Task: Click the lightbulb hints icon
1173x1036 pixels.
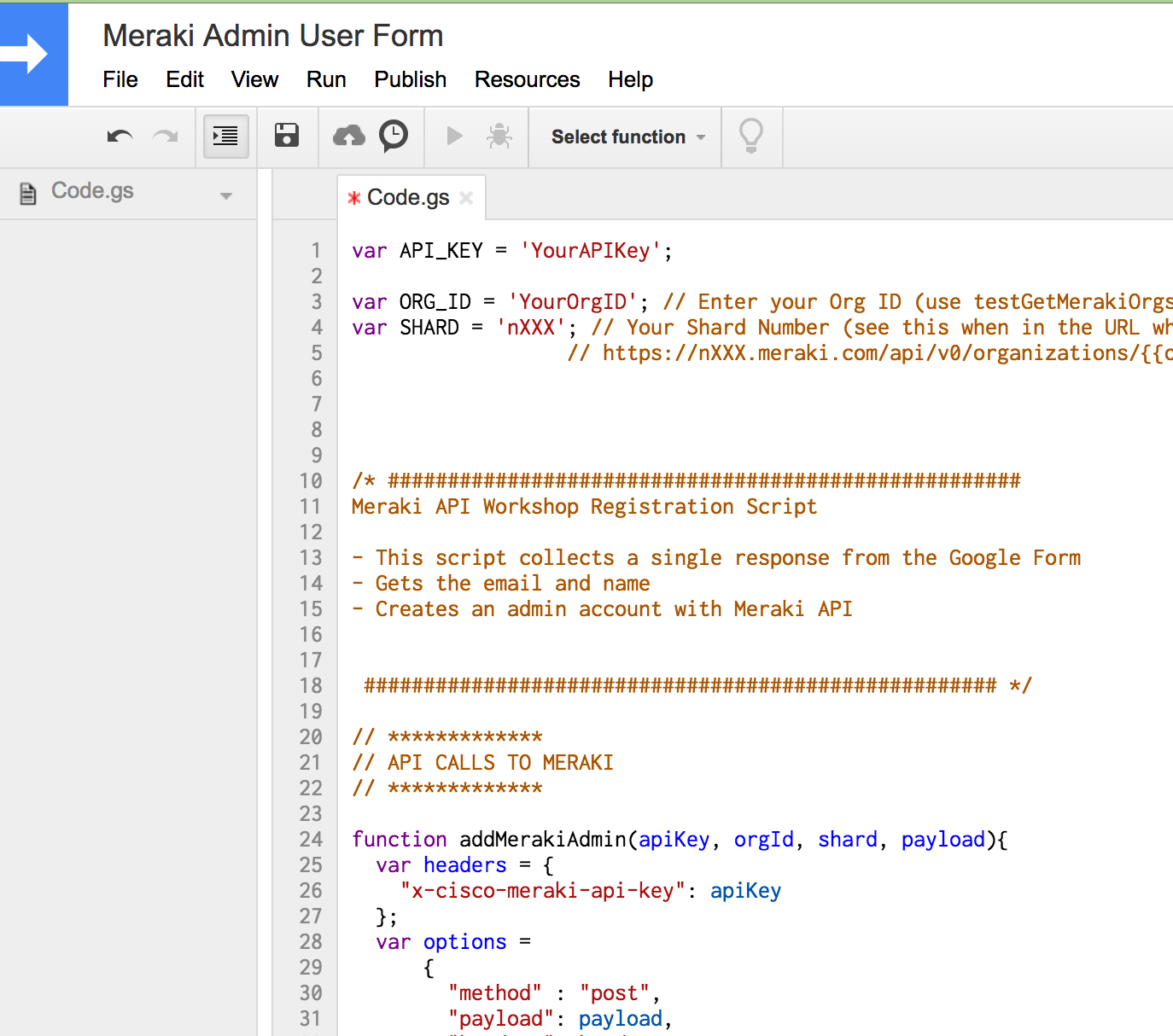Action: [x=751, y=136]
